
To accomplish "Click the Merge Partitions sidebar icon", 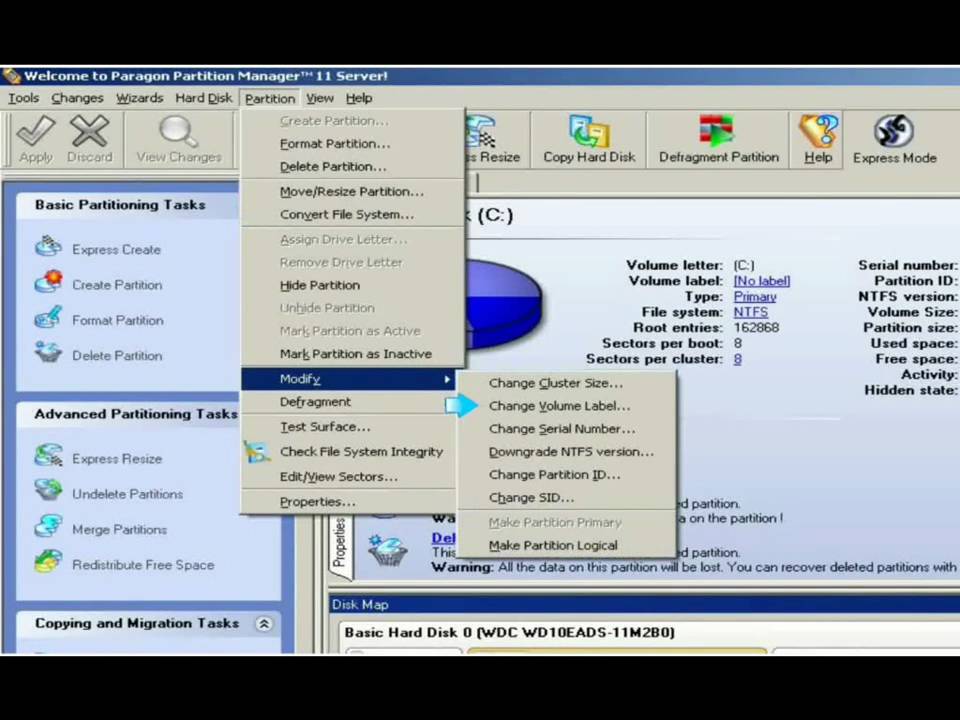I will [48, 527].
